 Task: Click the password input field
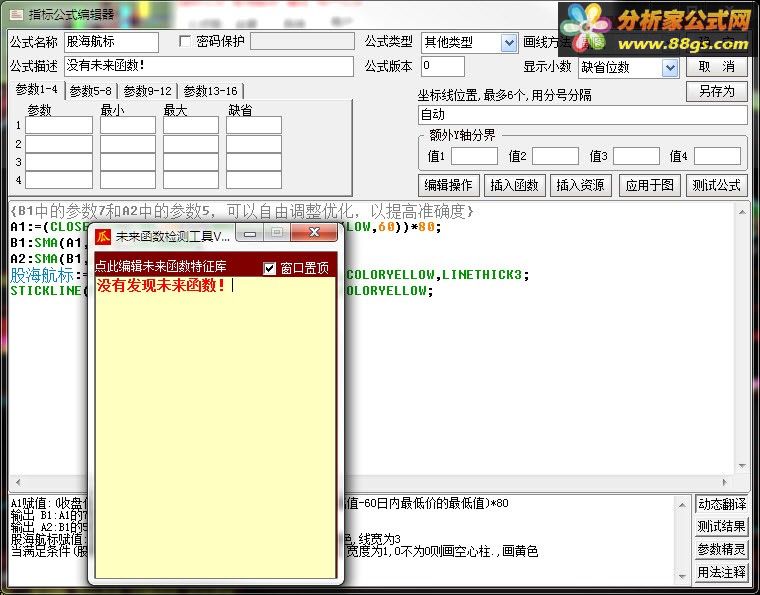tap(302, 41)
